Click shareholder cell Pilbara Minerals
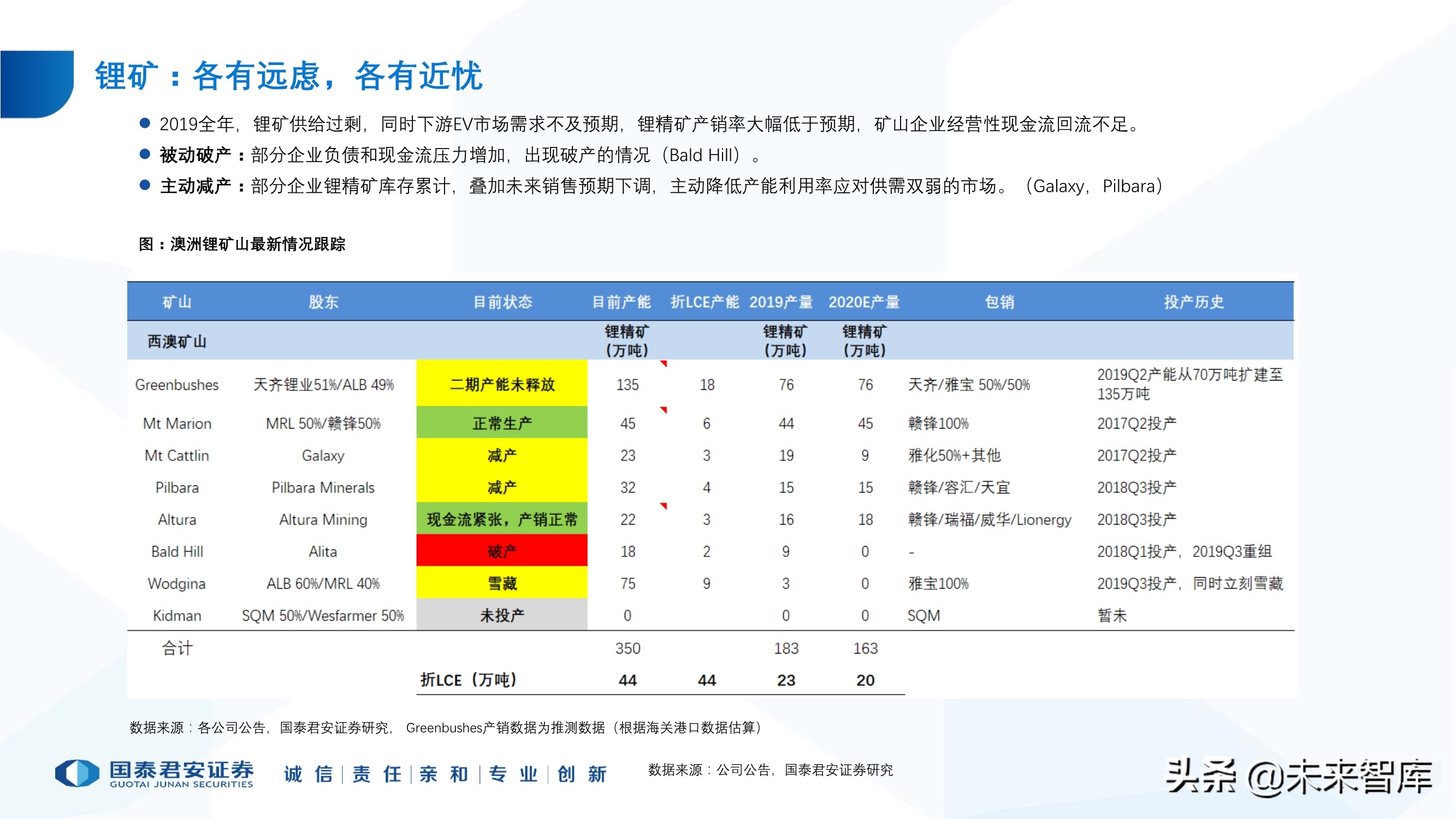This screenshot has width=1456, height=819. (323, 488)
